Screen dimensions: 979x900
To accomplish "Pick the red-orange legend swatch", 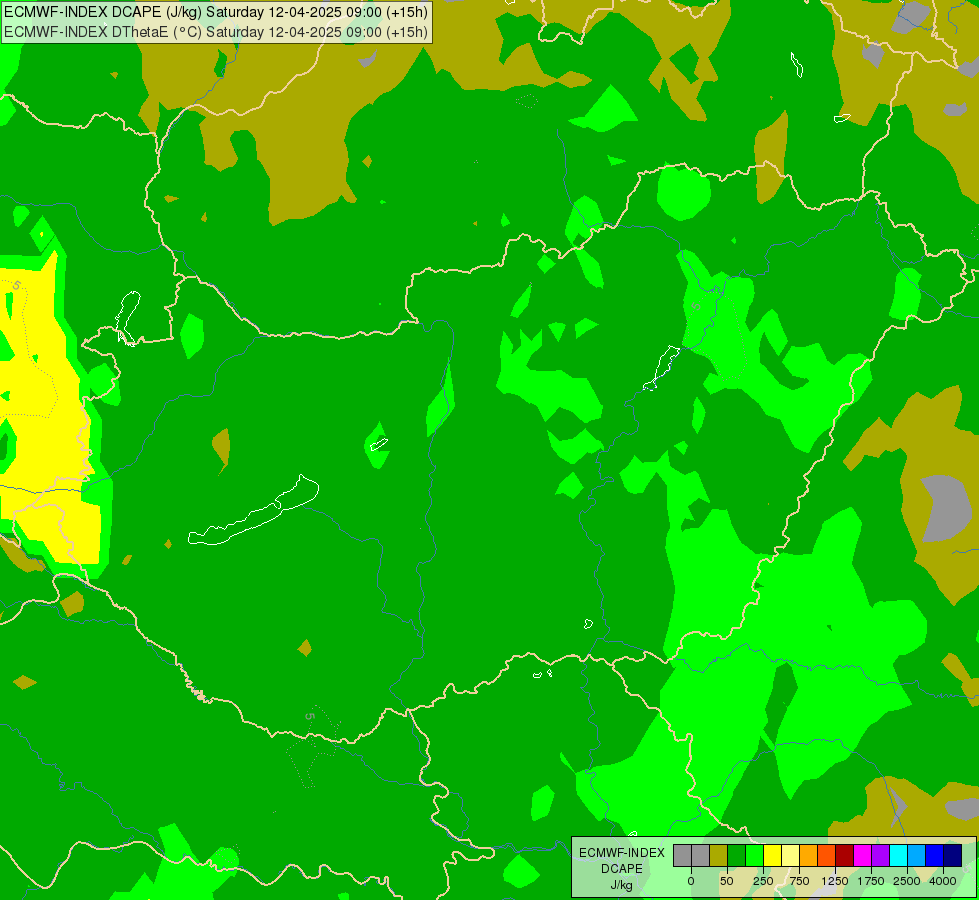I will (827, 855).
